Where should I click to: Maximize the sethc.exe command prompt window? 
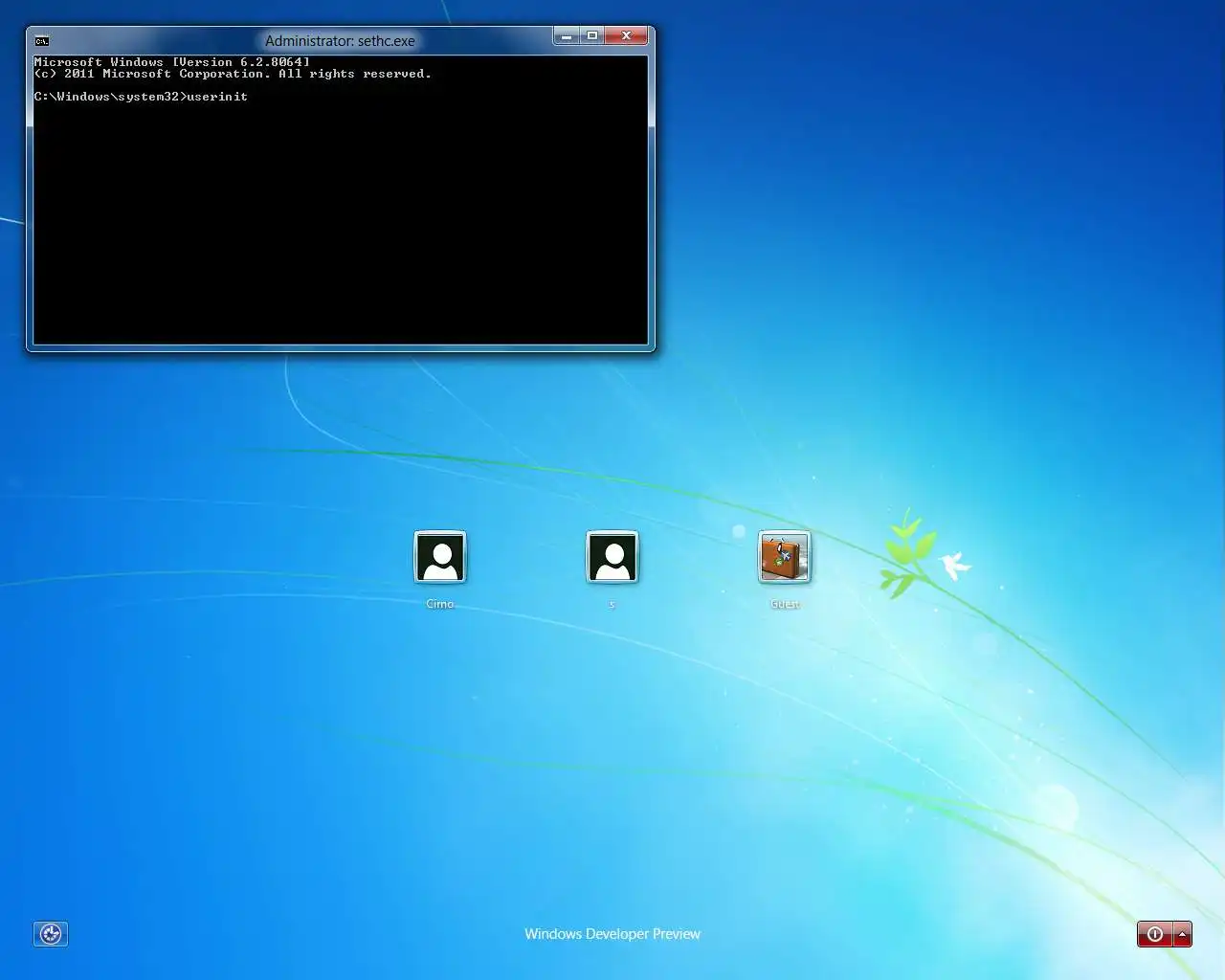[x=592, y=36]
